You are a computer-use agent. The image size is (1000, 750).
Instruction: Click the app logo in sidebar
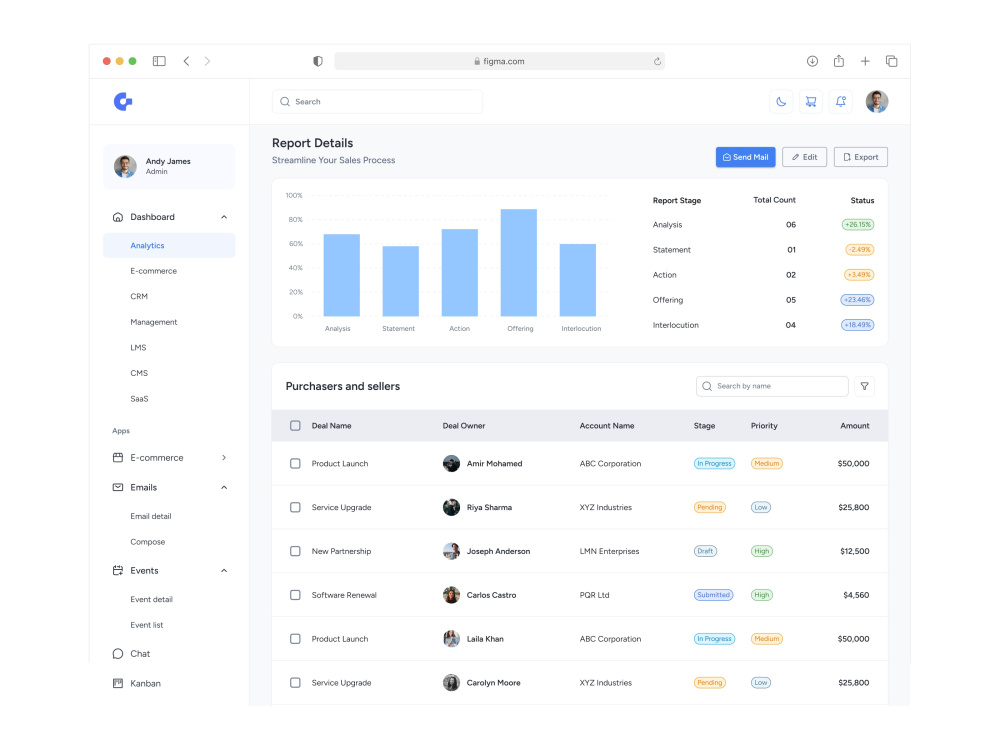pyautogui.click(x=122, y=101)
